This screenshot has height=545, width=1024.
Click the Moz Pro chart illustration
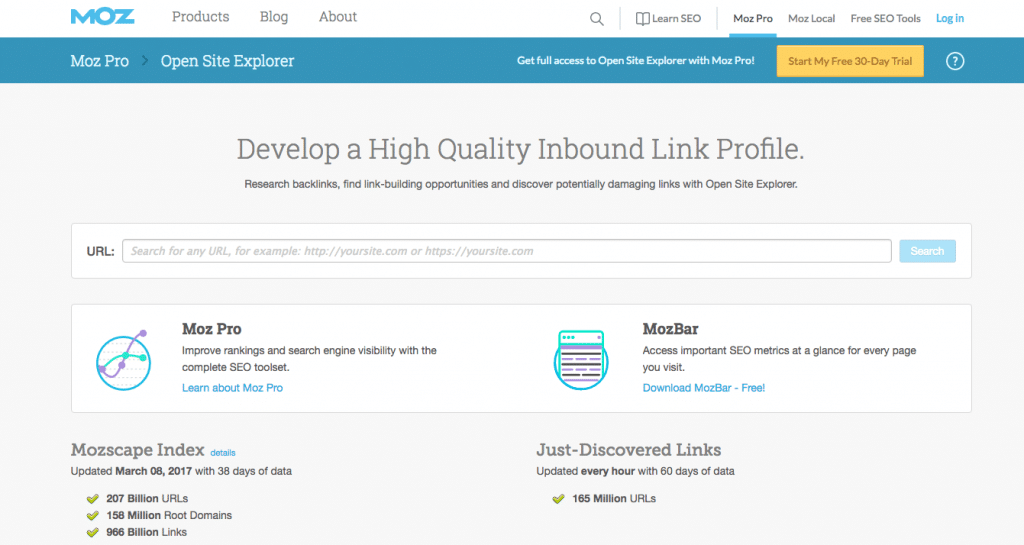(x=123, y=360)
